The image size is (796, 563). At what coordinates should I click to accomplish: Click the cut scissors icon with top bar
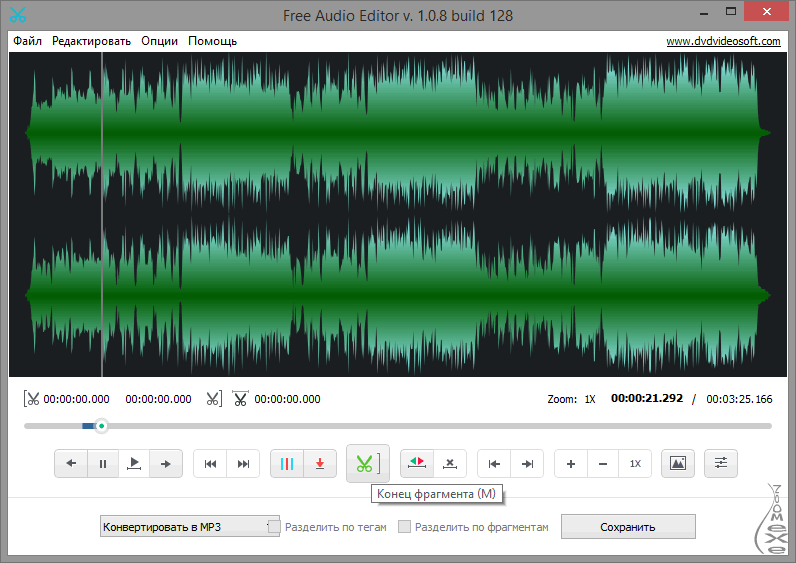click(240, 399)
